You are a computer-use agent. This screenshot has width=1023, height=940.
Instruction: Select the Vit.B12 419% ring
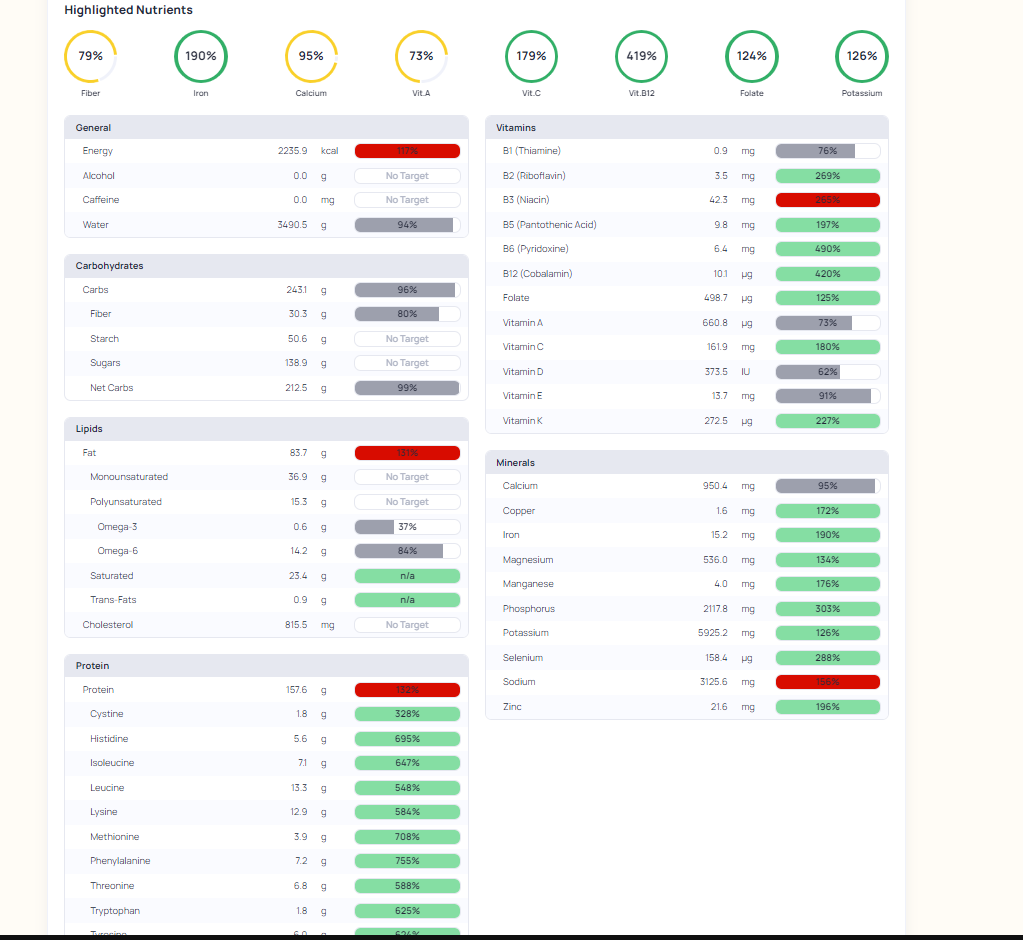pyautogui.click(x=641, y=56)
